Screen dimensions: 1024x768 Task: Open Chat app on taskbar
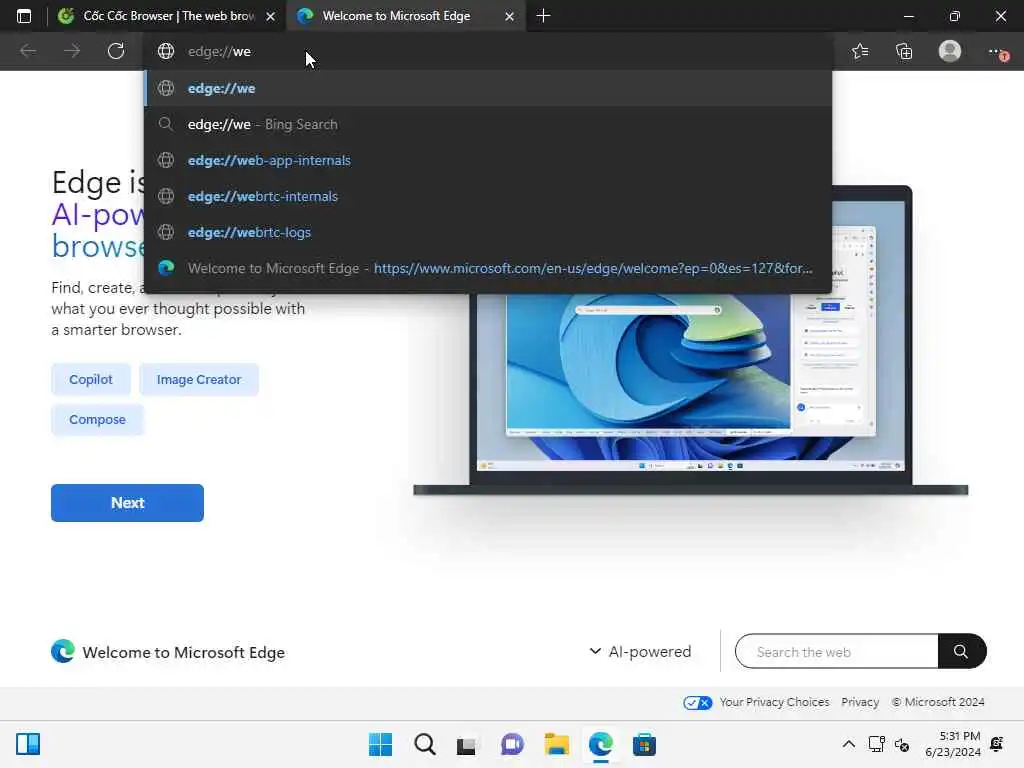[x=512, y=744]
